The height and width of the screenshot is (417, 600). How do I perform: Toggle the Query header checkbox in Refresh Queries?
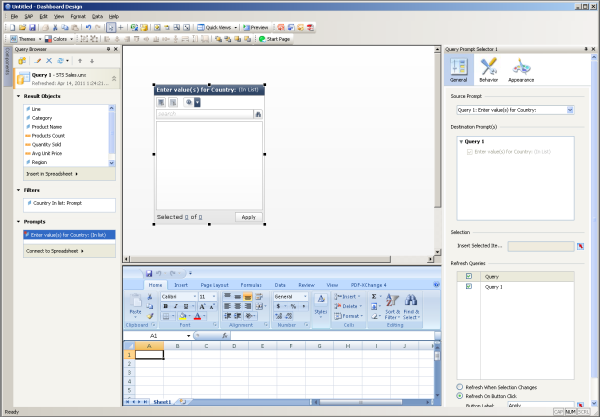469,276
